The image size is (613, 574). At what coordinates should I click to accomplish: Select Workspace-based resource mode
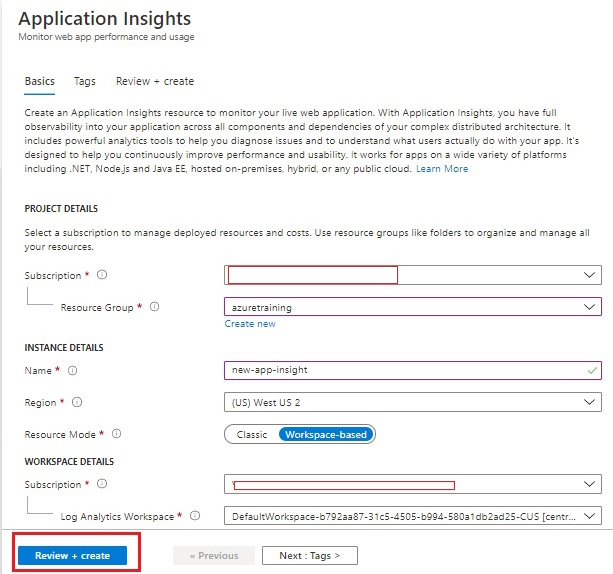click(x=325, y=435)
